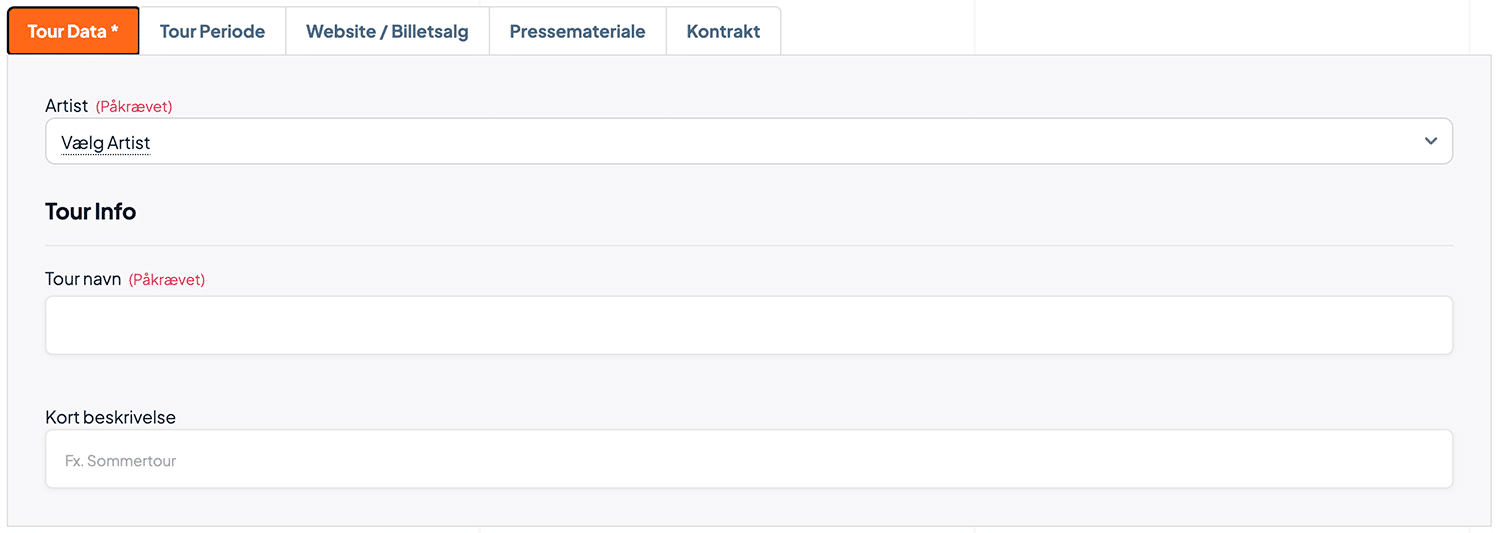Click into the Kort beskrivelse field

749,459
